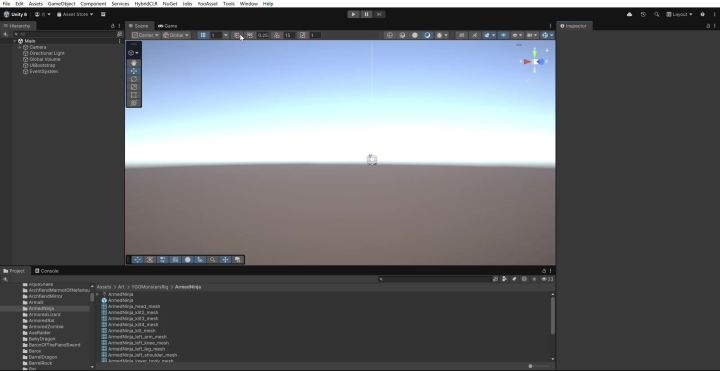Image resolution: width=720 pixels, height=371 pixels.
Task: Select the Inspector tab
Action: point(574,26)
